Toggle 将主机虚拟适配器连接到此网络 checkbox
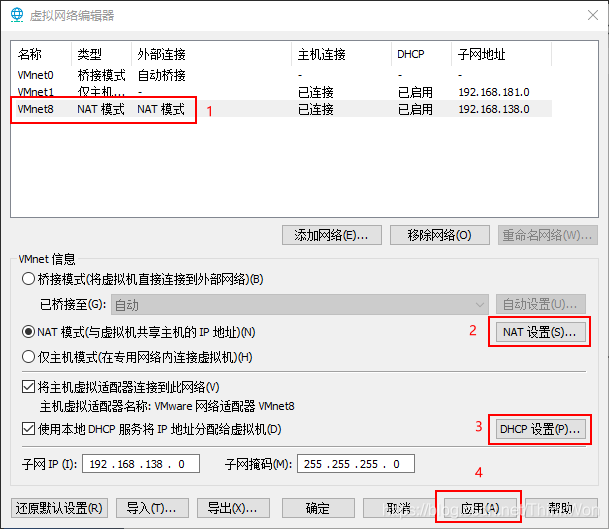 [x=28, y=387]
